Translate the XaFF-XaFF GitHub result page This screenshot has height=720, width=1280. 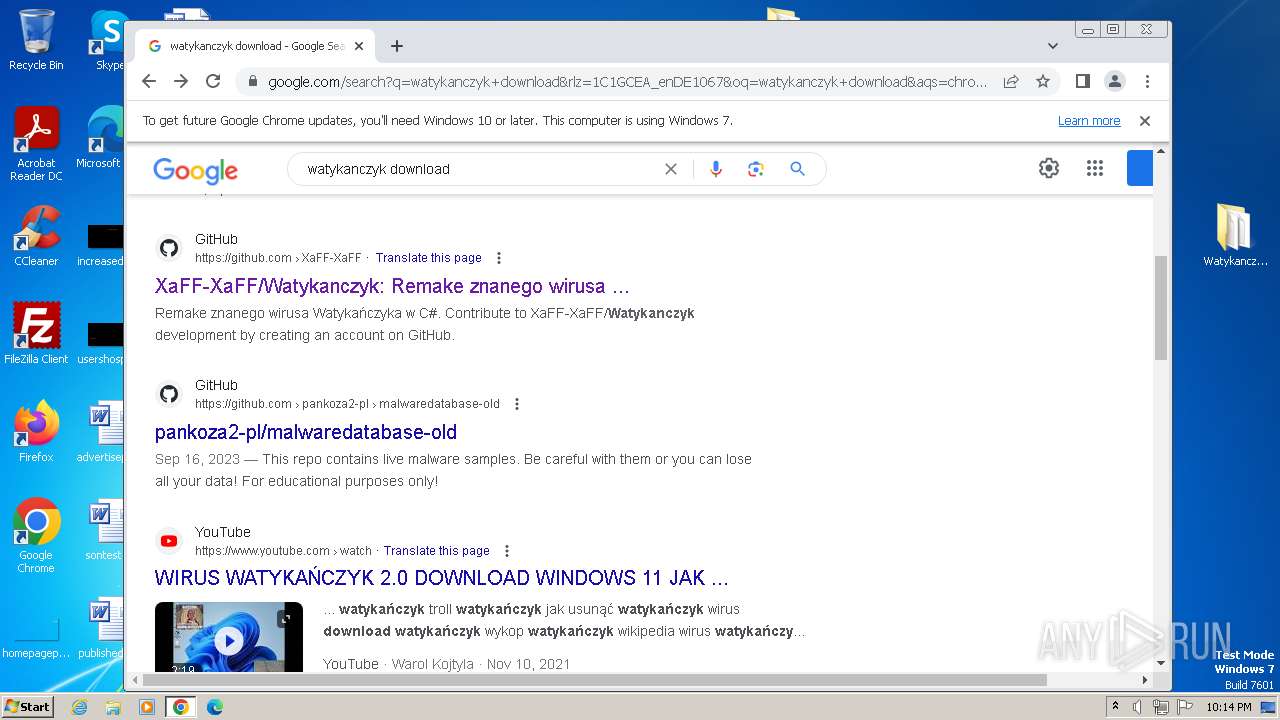(x=428, y=258)
